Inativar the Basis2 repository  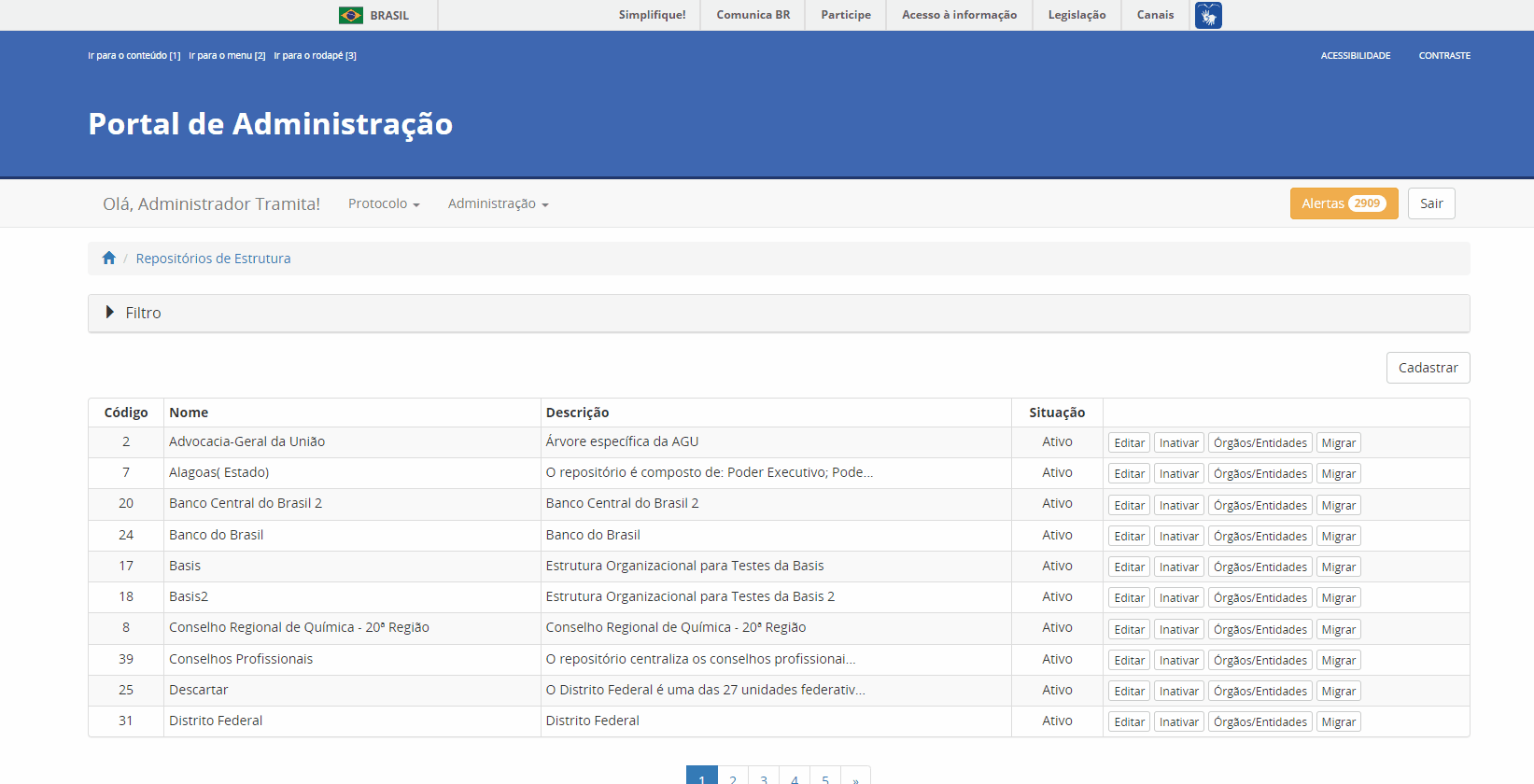(x=1179, y=598)
